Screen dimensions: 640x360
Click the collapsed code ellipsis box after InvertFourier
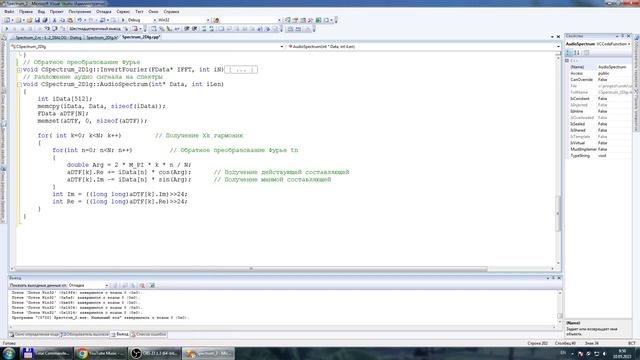241,70
